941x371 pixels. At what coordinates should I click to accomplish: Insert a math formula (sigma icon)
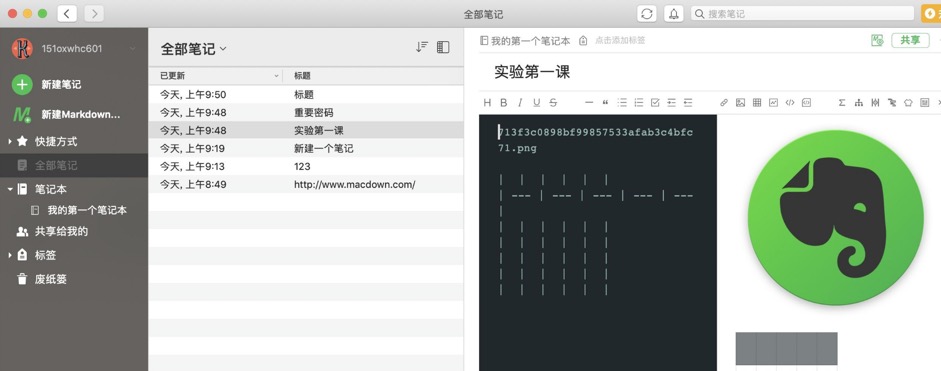coord(842,103)
